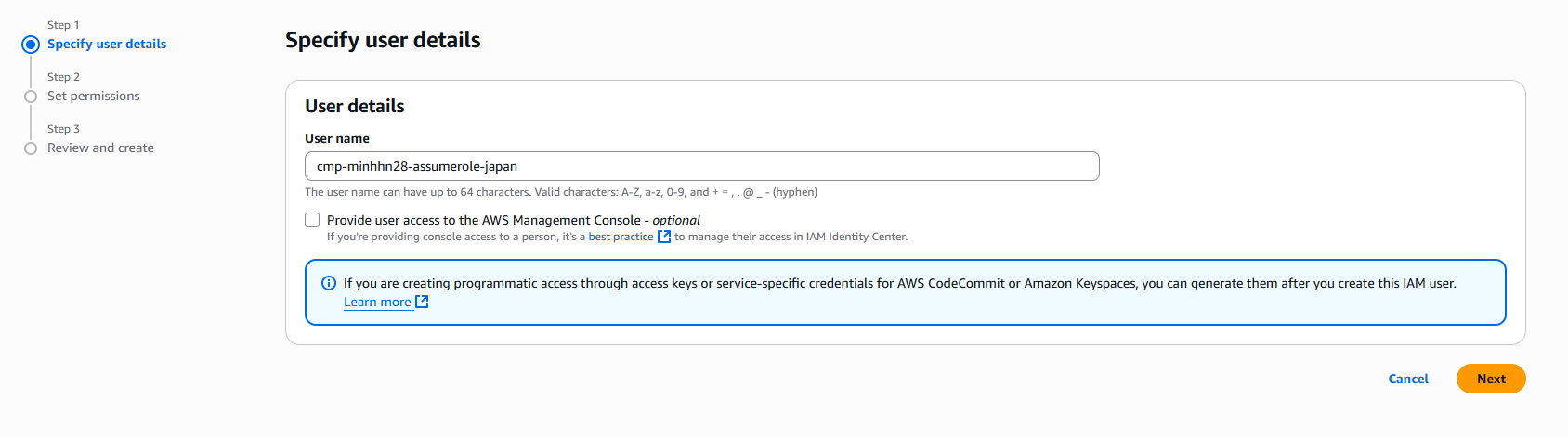The width and height of the screenshot is (1568, 438).
Task: Select the Specify user details sidebar step
Action: click(107, 45)
